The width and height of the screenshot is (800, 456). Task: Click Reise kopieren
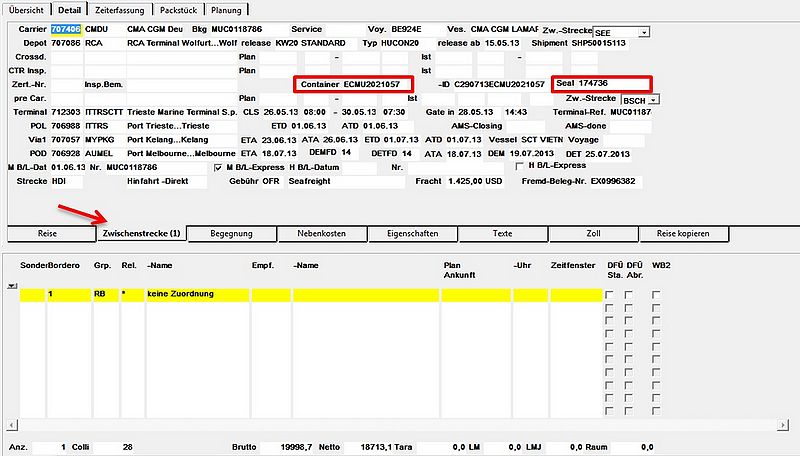pos(683,234)
